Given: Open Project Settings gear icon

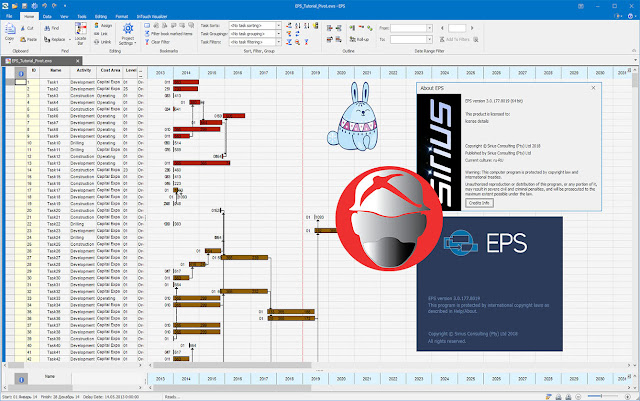Looking at the screenshot, I should point(128,29).
